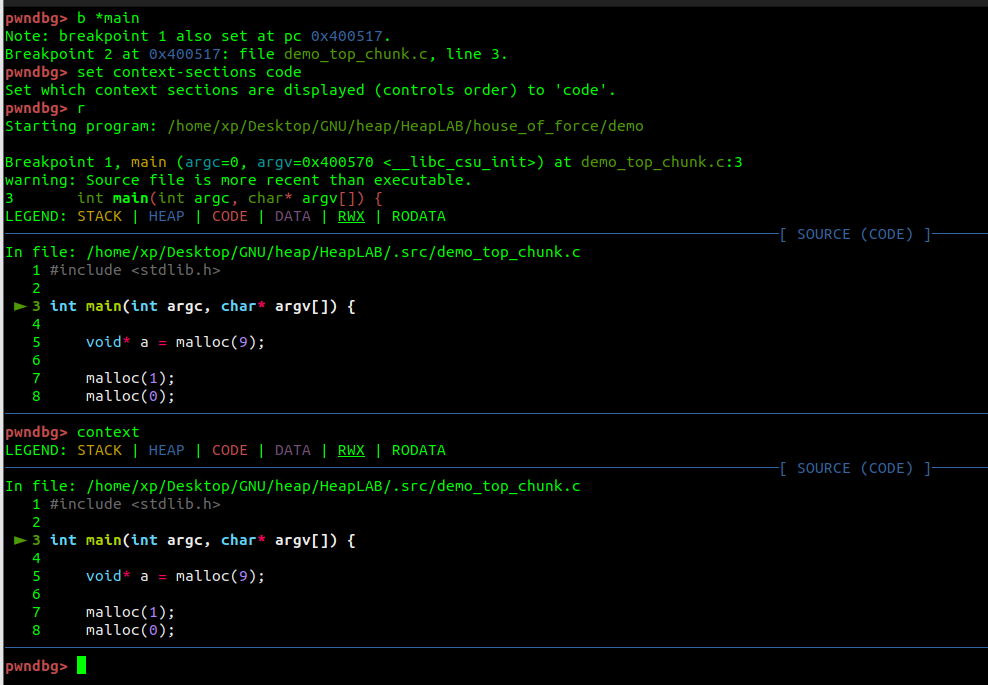Click HEAP in the upper legend line
The height and width of the screenshot is (685, 988).
click(166, 216)
